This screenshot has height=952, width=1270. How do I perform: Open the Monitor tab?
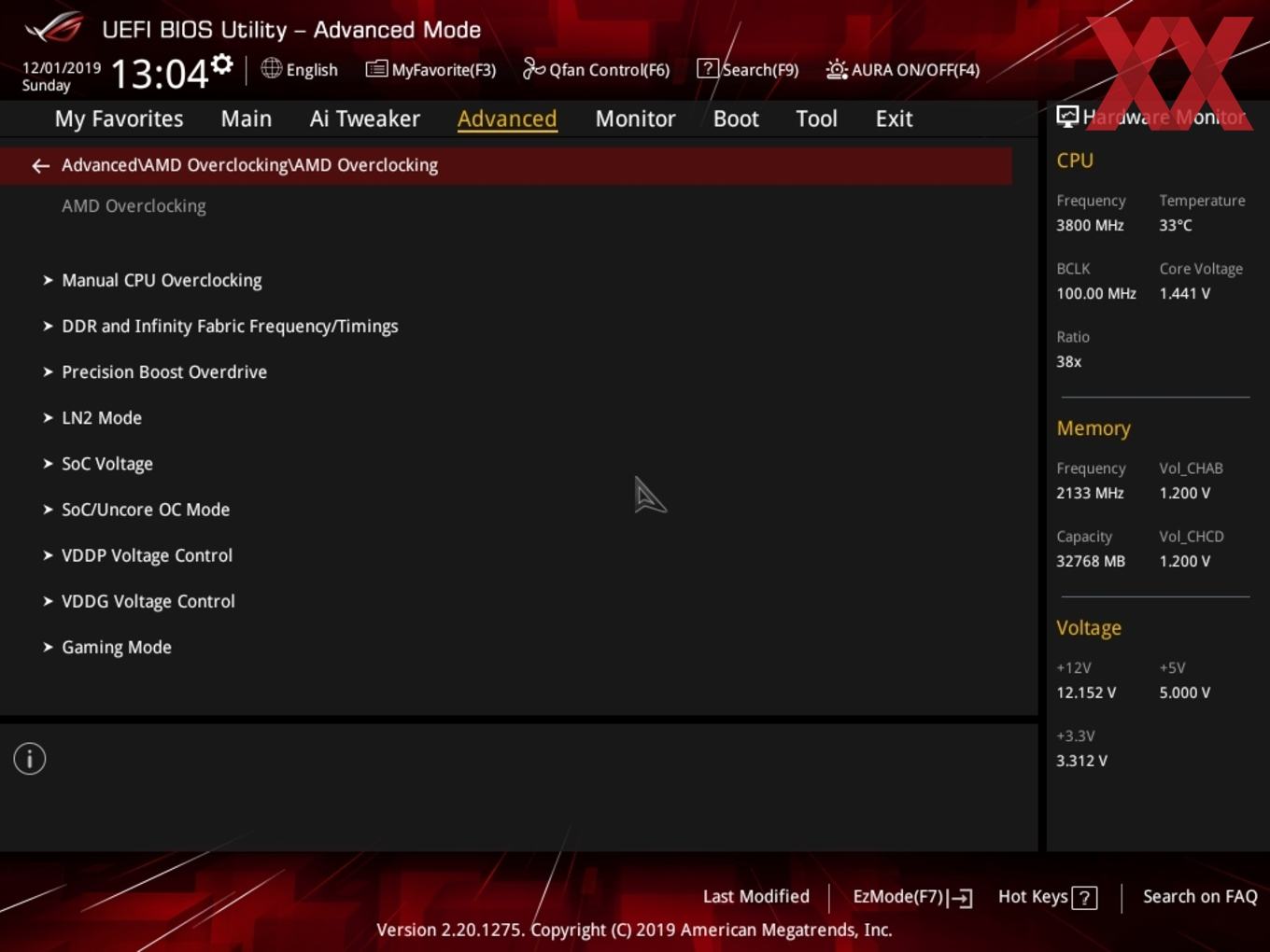635,119
